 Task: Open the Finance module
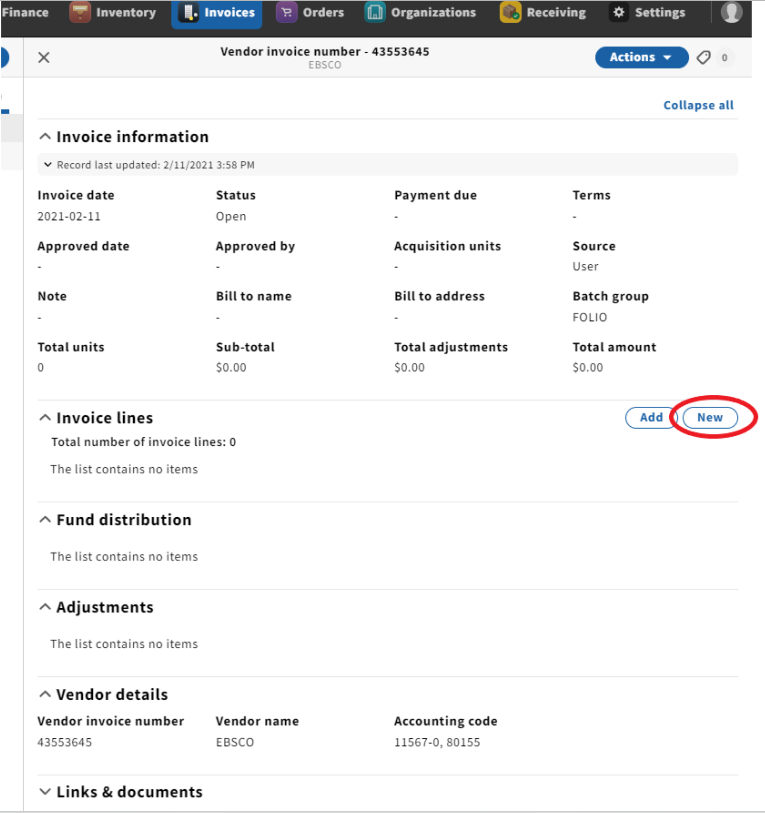coord(24,12)
